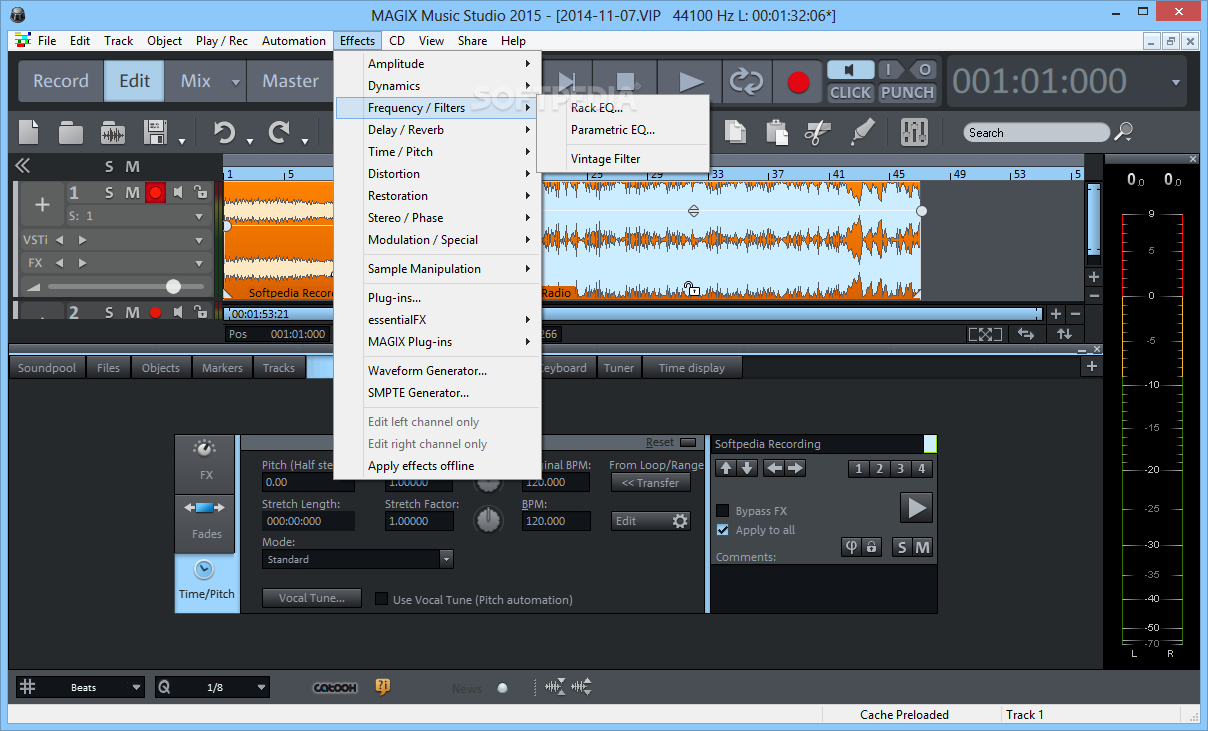Paste using the clipboard icon
This screenshot has height=731, width=1208.
click(x=776, y=132)
